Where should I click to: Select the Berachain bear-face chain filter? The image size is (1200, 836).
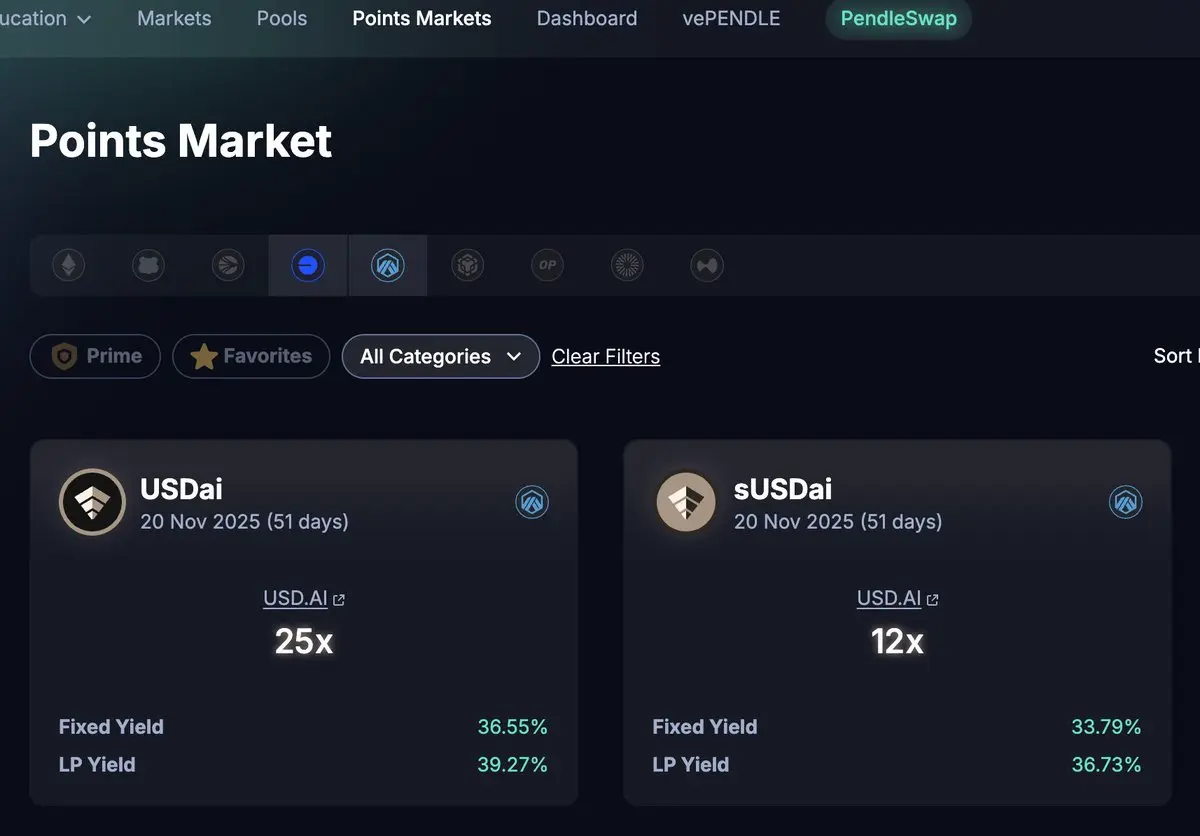tap(148, 266)
